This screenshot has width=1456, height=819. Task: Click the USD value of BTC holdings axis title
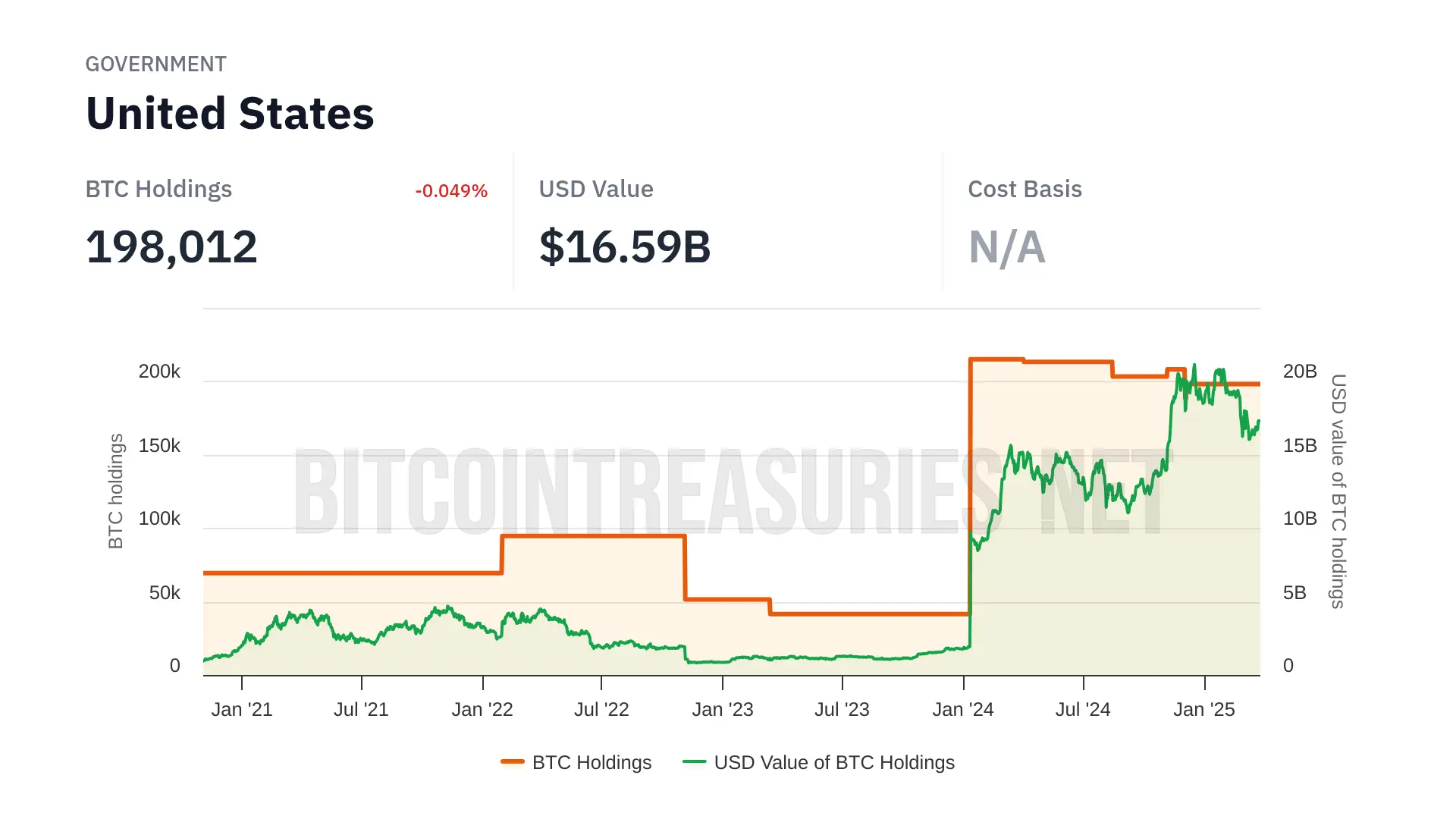[x=1338, y=491]
